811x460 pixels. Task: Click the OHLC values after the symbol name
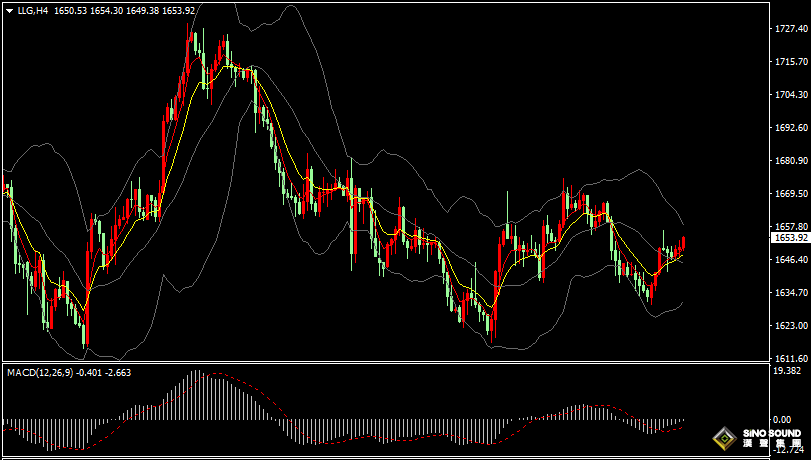(x=124, y=9)
